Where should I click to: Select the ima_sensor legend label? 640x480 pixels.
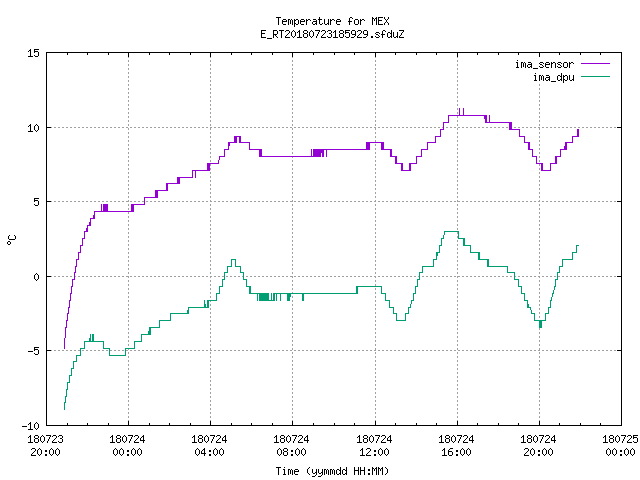point(544,64)
